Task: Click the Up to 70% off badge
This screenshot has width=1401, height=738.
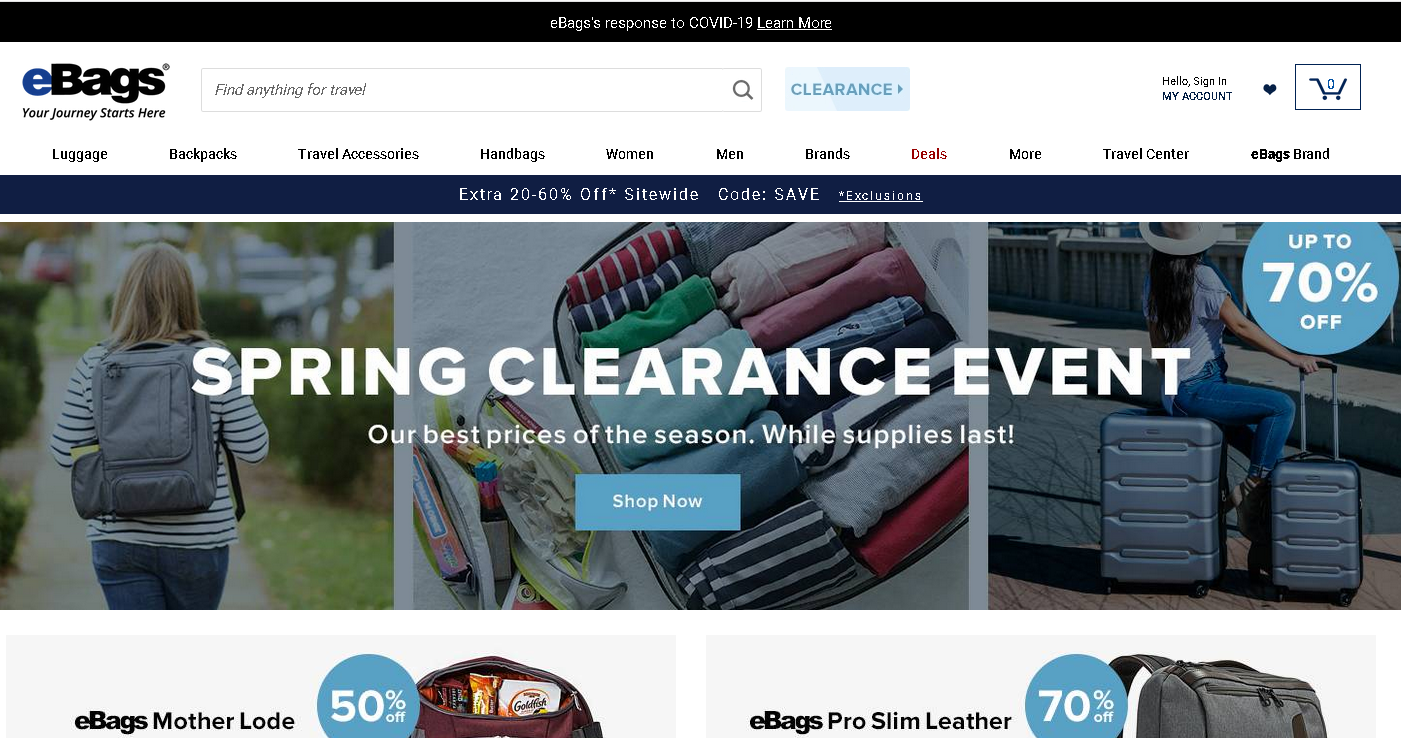Action: [x=1320, y=283]
